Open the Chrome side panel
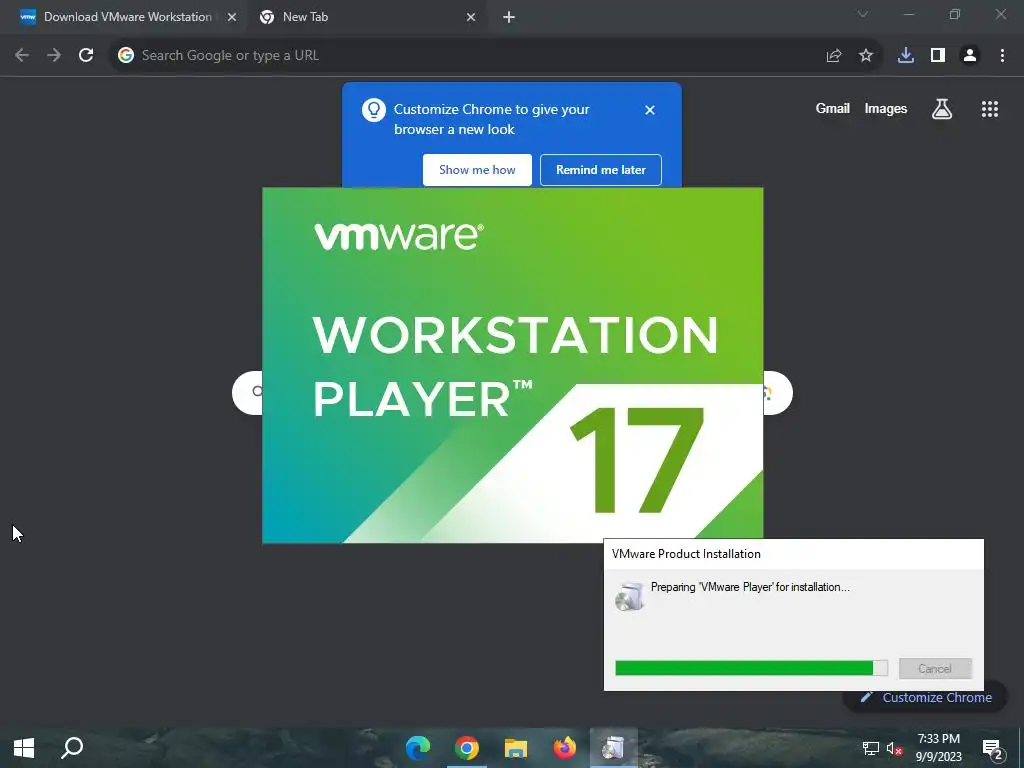The height and width of the screenshot is (768, 1024). [x=938, y=56]
